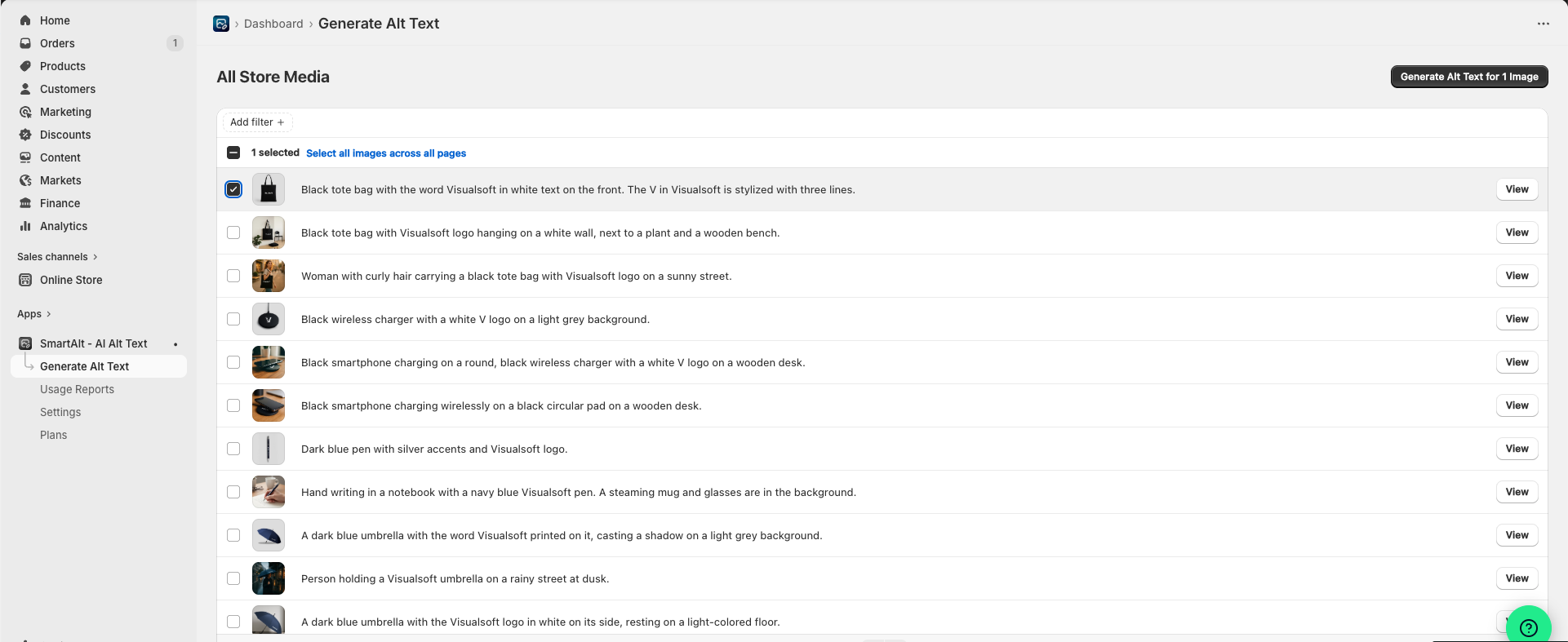This screenshot has height=642, width=1568.
Task: Check the woman with curly hair row
Action: [233, 276]
